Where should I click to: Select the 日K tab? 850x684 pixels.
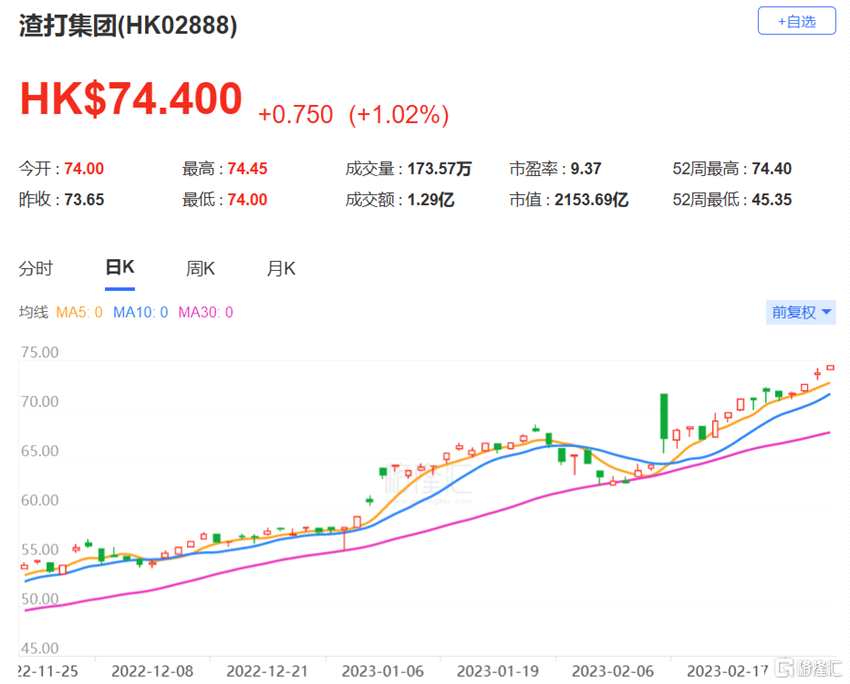coord(120,267)
